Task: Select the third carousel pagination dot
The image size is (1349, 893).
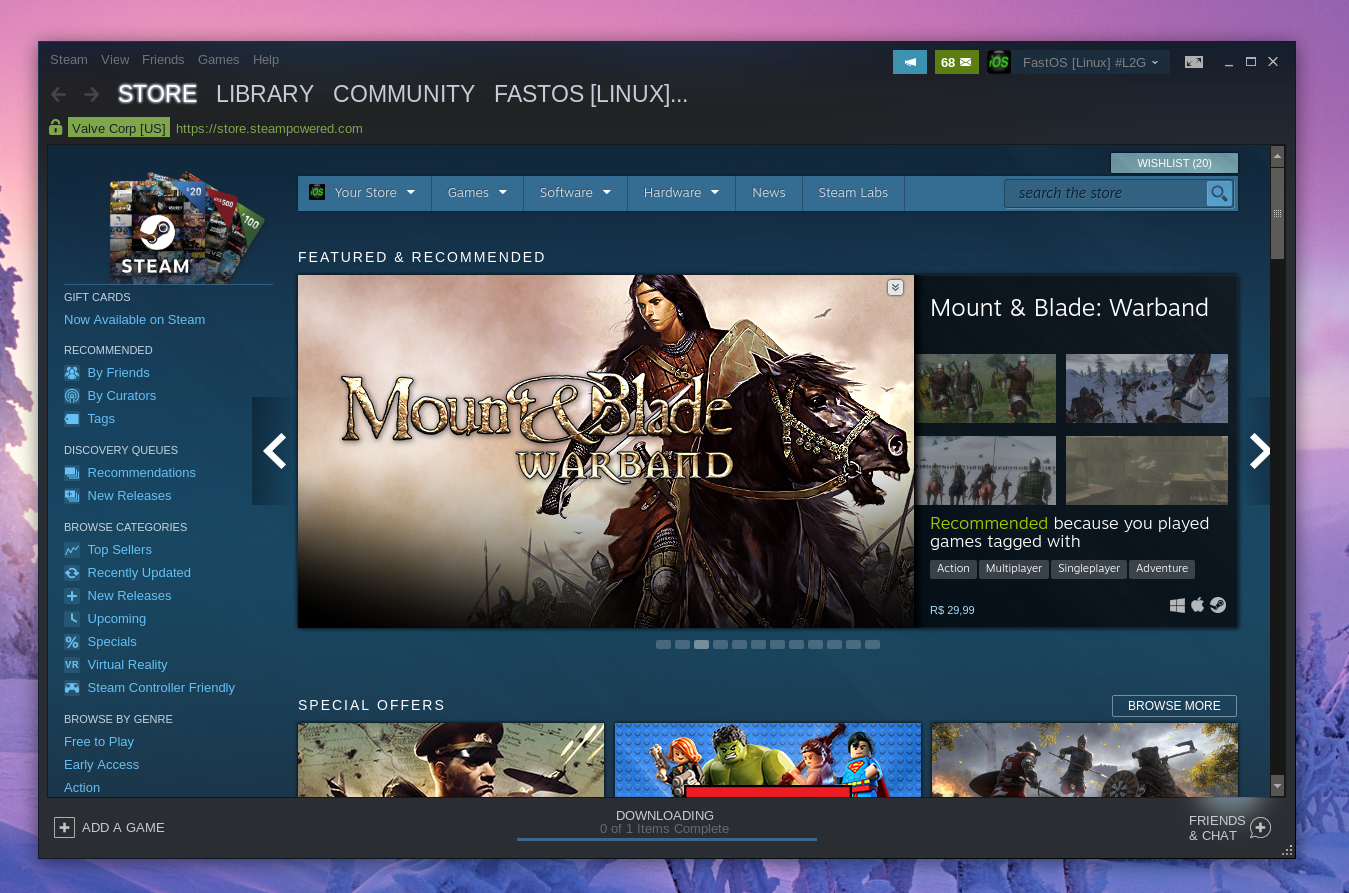Action: (x=701, y=644)
